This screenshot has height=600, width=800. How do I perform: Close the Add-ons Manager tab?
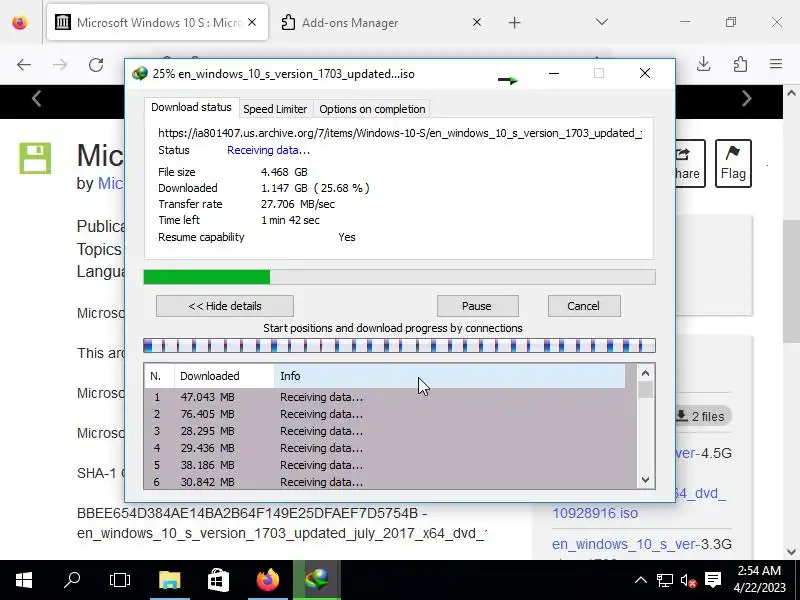click(477, 22)
